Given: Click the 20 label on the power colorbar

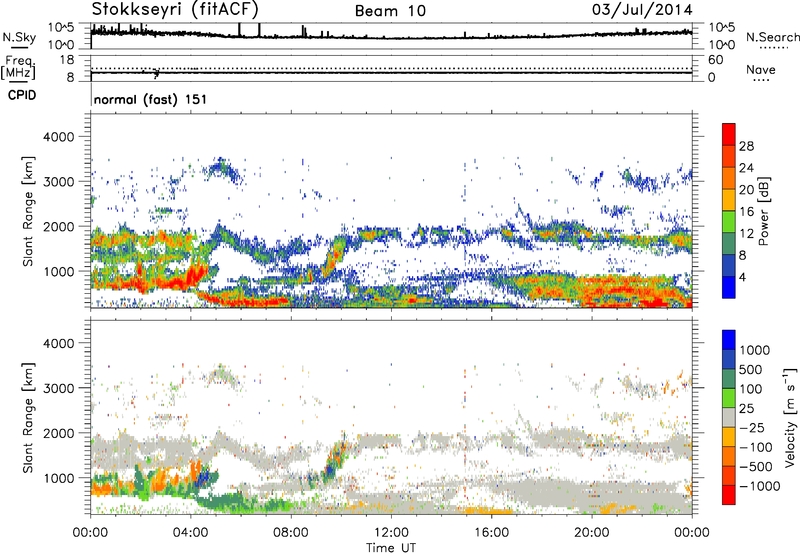Looking at the screenshot, I should click(x=746, y=190).
